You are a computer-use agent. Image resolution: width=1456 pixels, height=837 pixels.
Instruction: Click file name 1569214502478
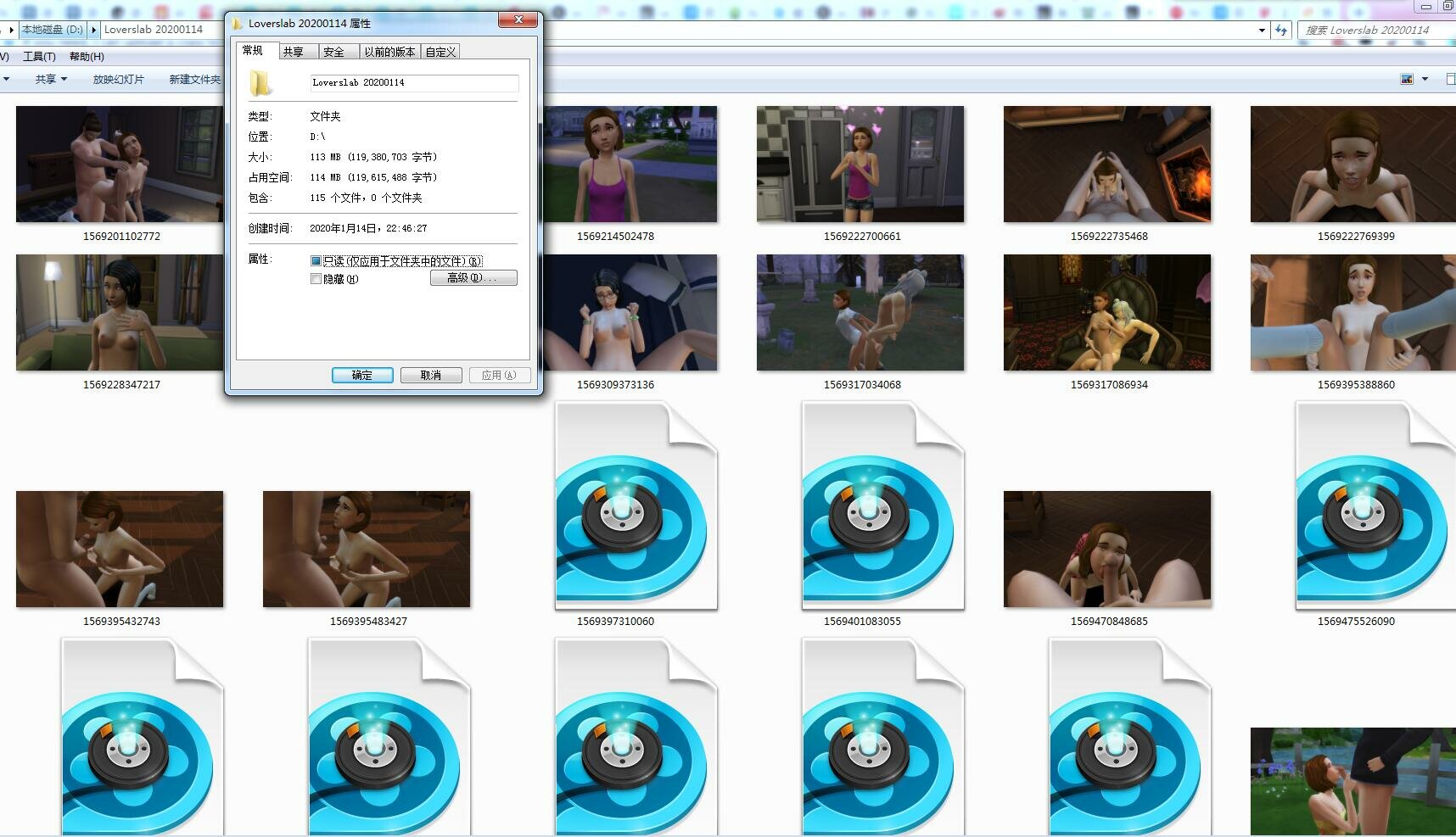click(615, 237)
